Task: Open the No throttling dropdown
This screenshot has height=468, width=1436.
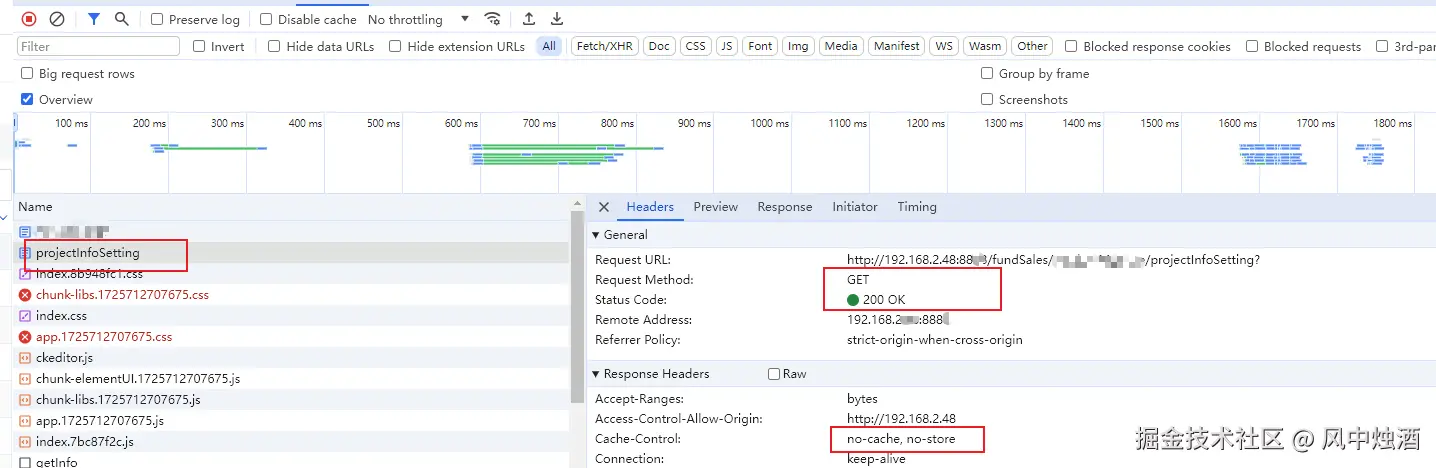Action: click(x=419, y=19)
